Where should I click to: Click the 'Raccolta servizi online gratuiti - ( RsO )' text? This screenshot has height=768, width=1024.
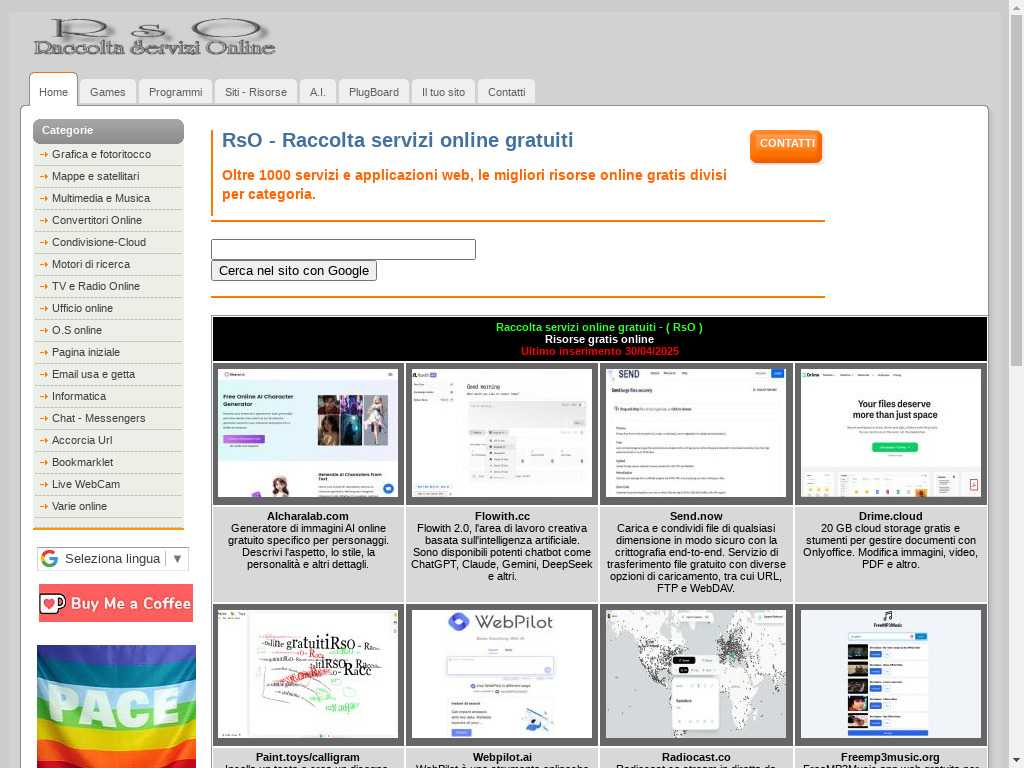click(x=599, y=327)
